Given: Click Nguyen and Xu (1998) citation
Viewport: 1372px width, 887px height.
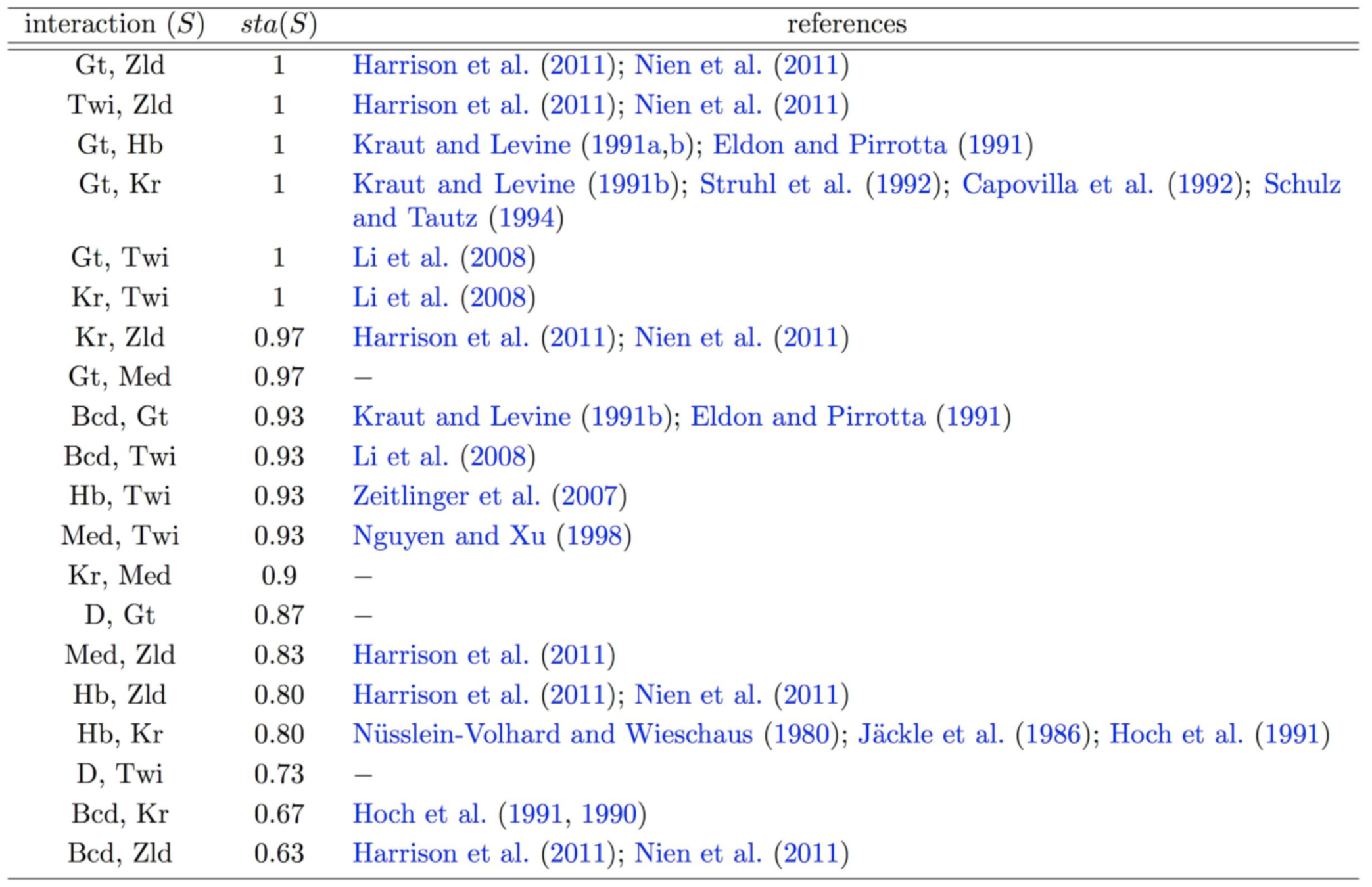Looking at the screenshot, I should tap(449, 536).
